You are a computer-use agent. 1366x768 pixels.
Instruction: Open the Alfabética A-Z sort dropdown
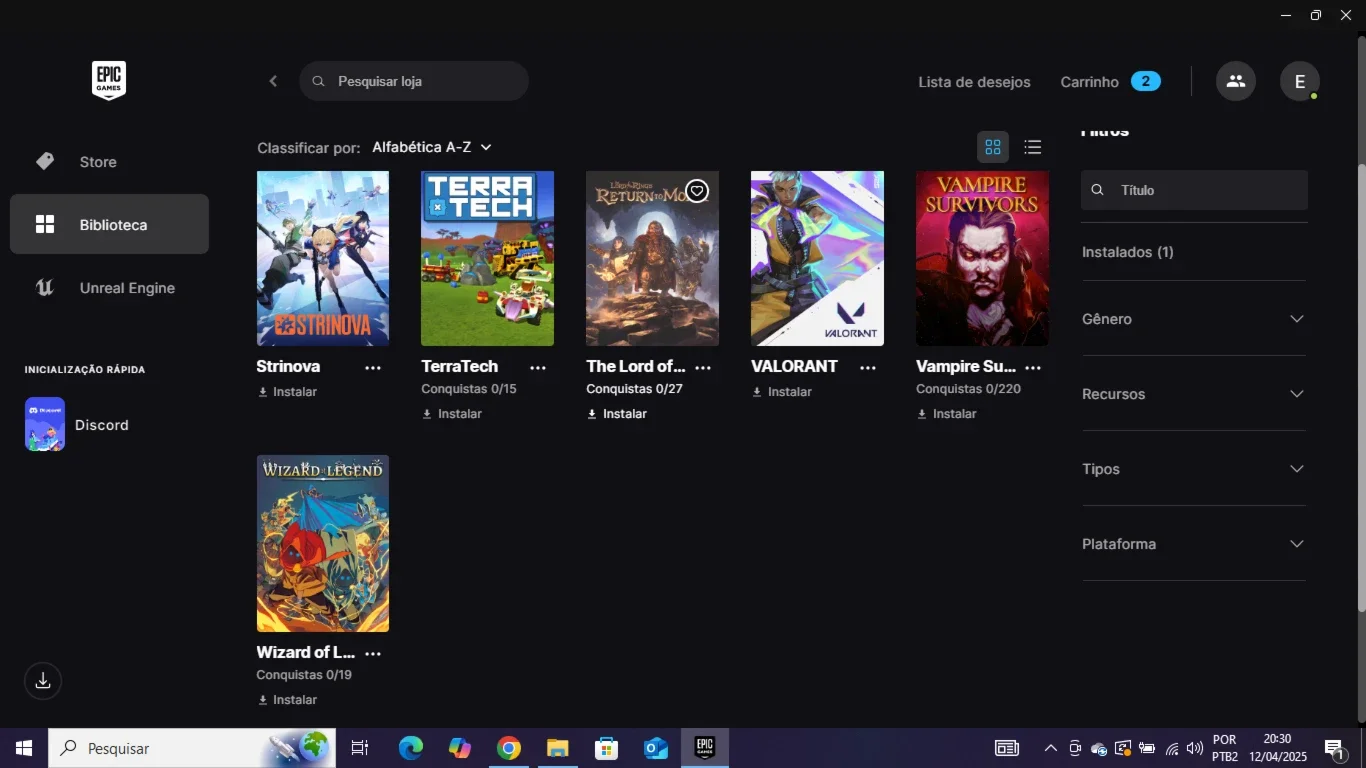(x=432, y=147)
